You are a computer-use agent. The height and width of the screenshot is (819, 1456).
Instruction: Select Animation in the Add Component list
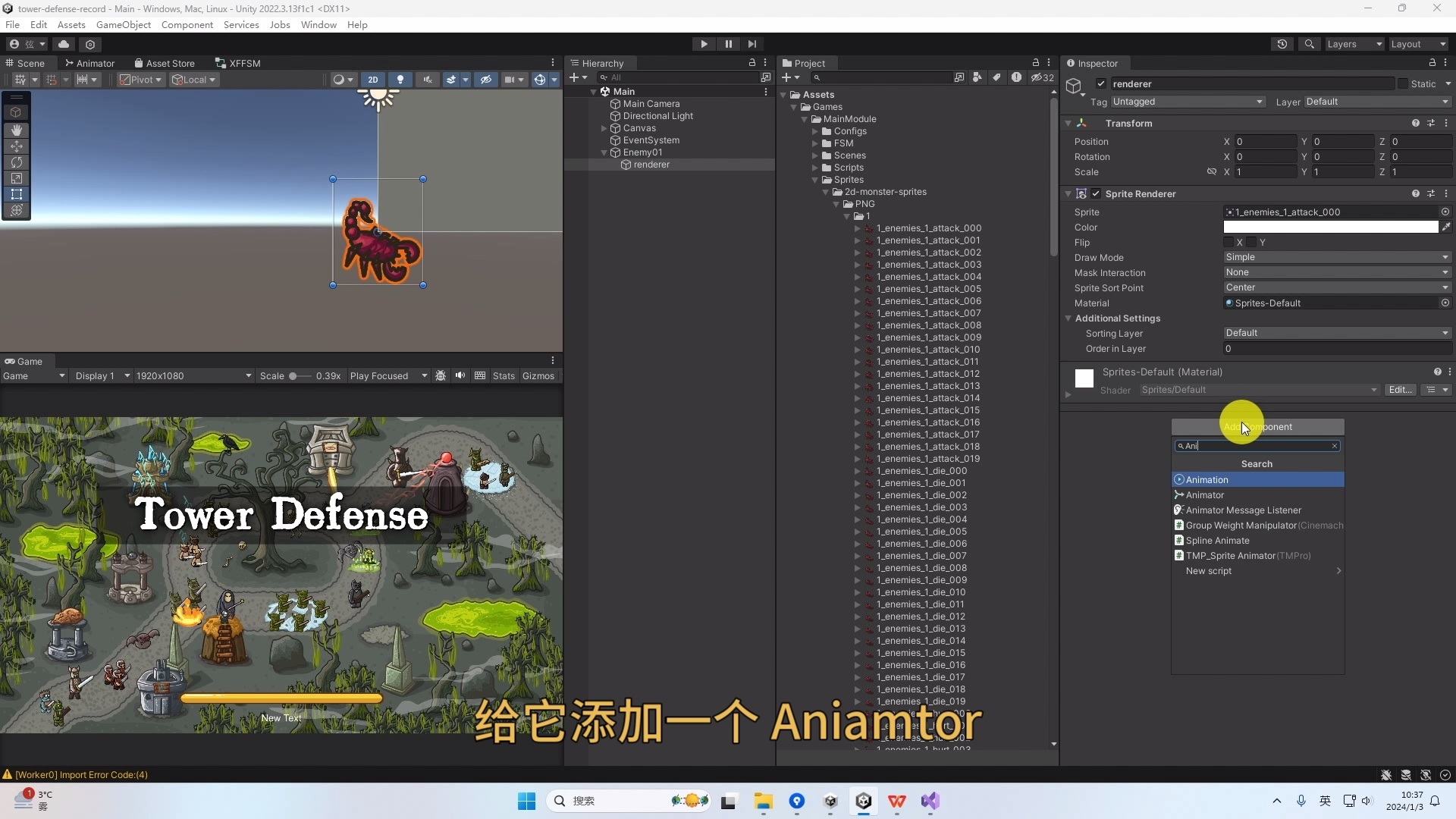coord(1207,479)
